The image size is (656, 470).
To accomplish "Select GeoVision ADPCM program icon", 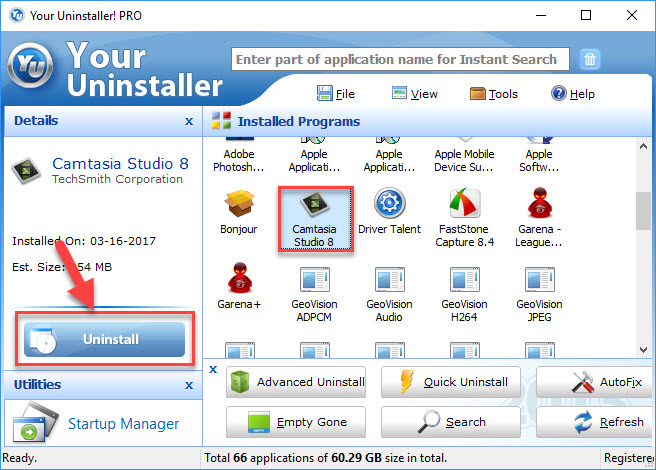I will point(315,279).
